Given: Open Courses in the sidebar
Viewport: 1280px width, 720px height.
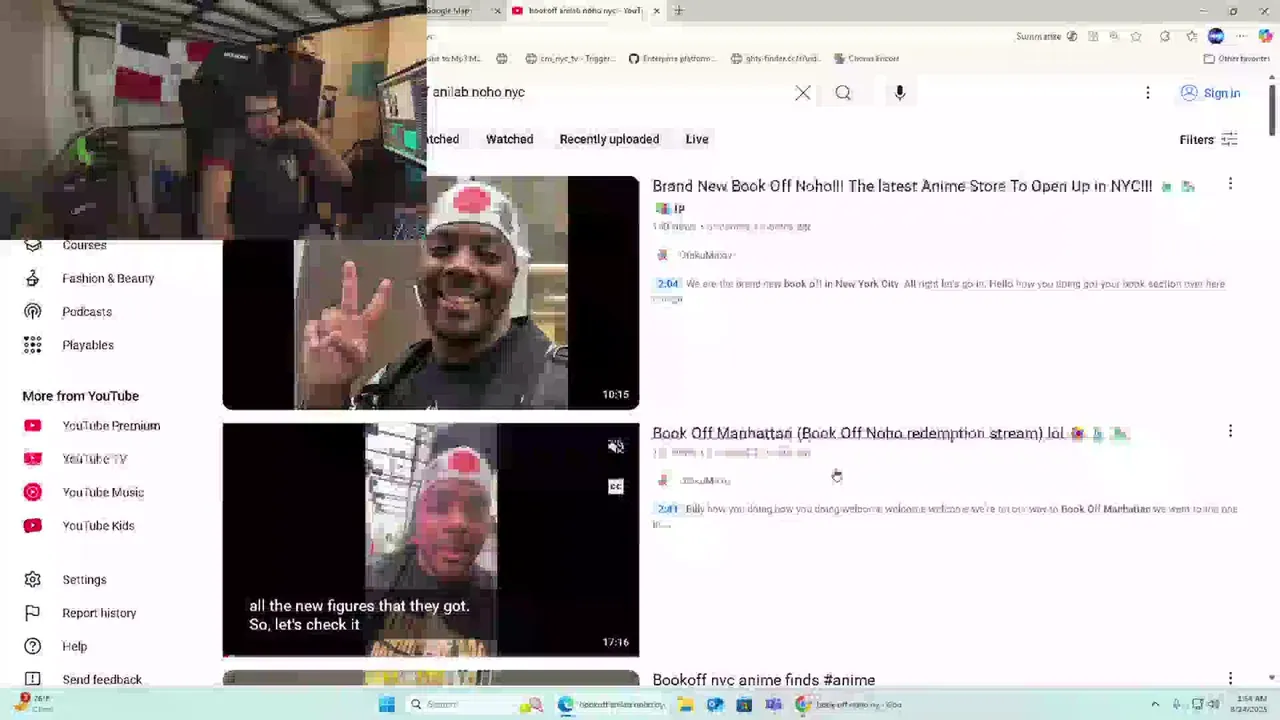Looking at the screenshot, I should (84, 245).
